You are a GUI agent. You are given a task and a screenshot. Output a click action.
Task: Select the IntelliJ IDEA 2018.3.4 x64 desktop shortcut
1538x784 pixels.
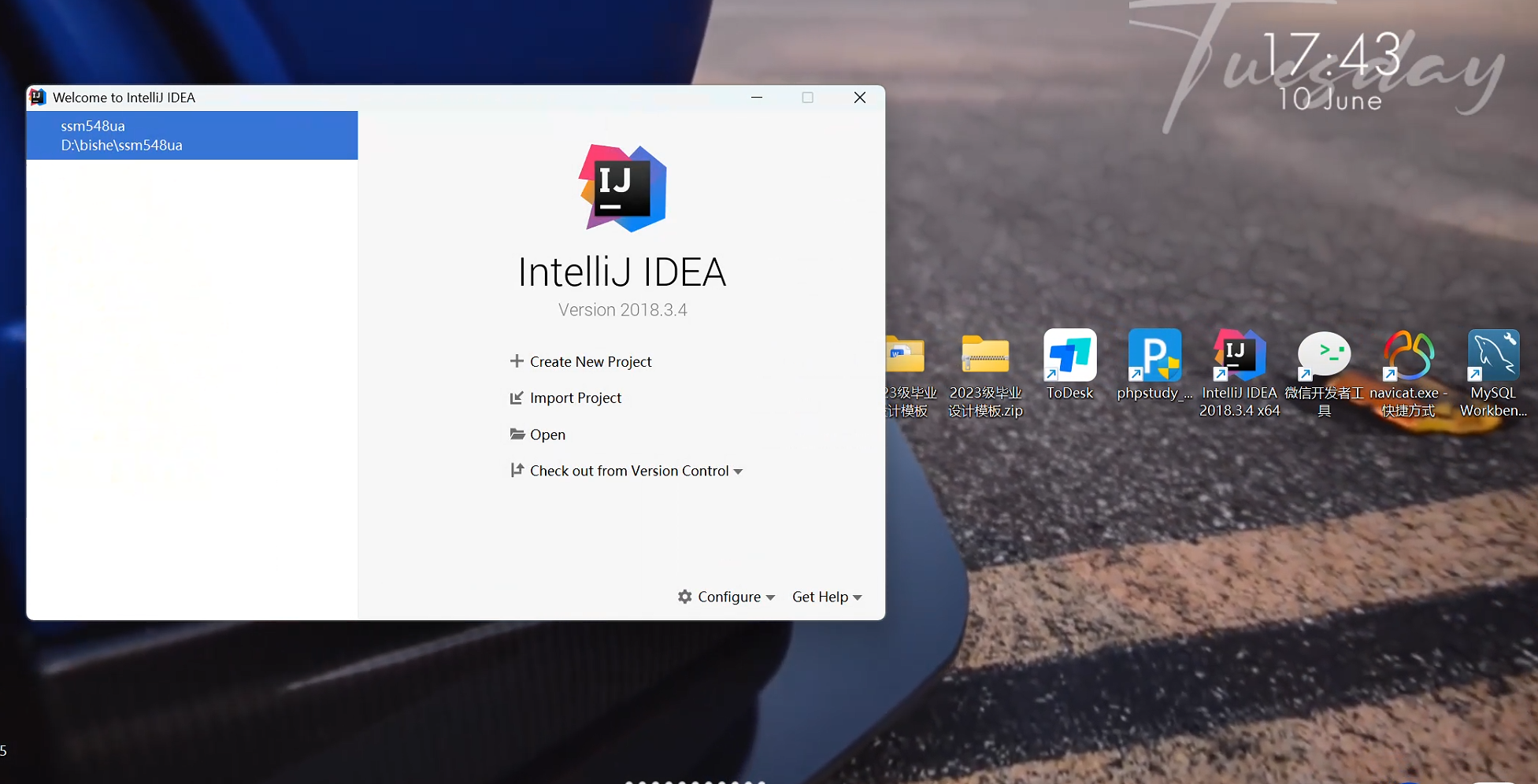1240,373
